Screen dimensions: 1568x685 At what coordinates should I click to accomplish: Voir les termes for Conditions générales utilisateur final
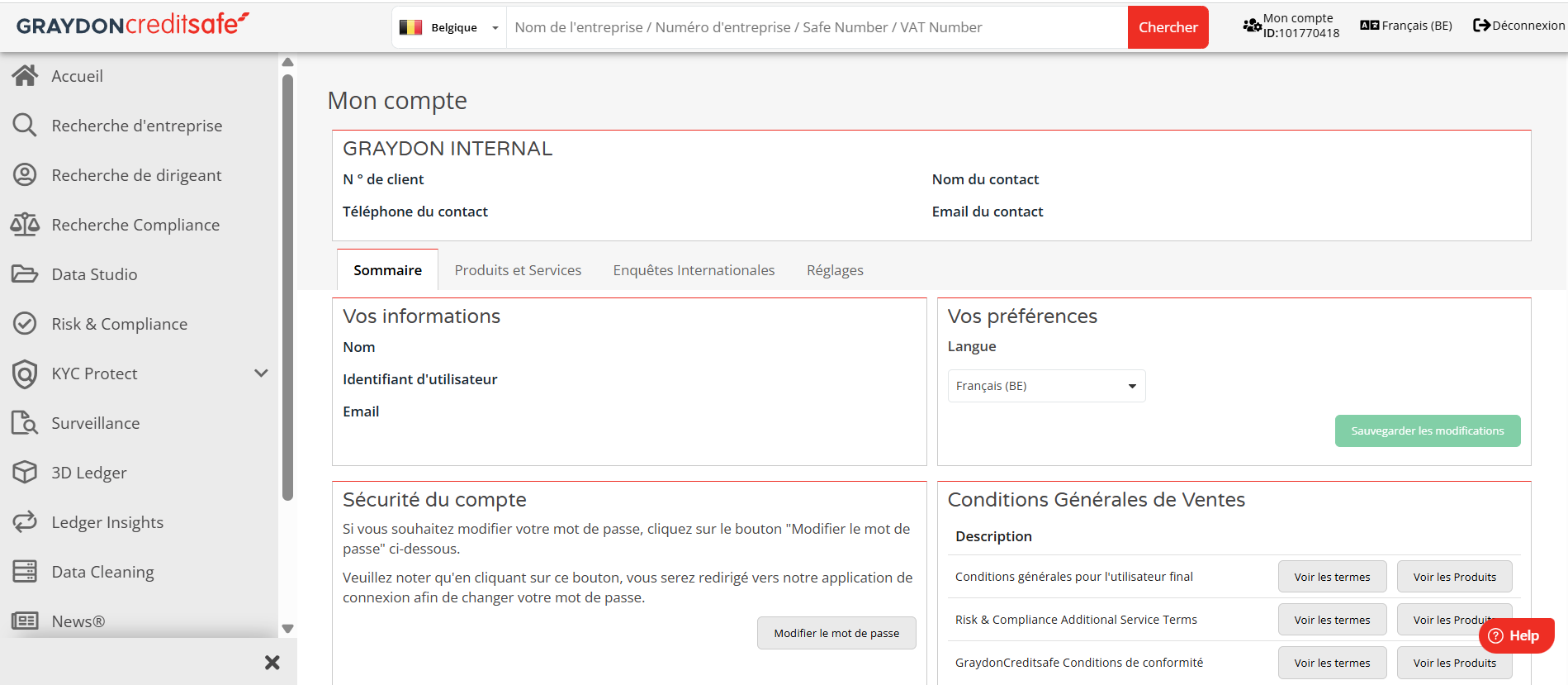(1332, 577)
